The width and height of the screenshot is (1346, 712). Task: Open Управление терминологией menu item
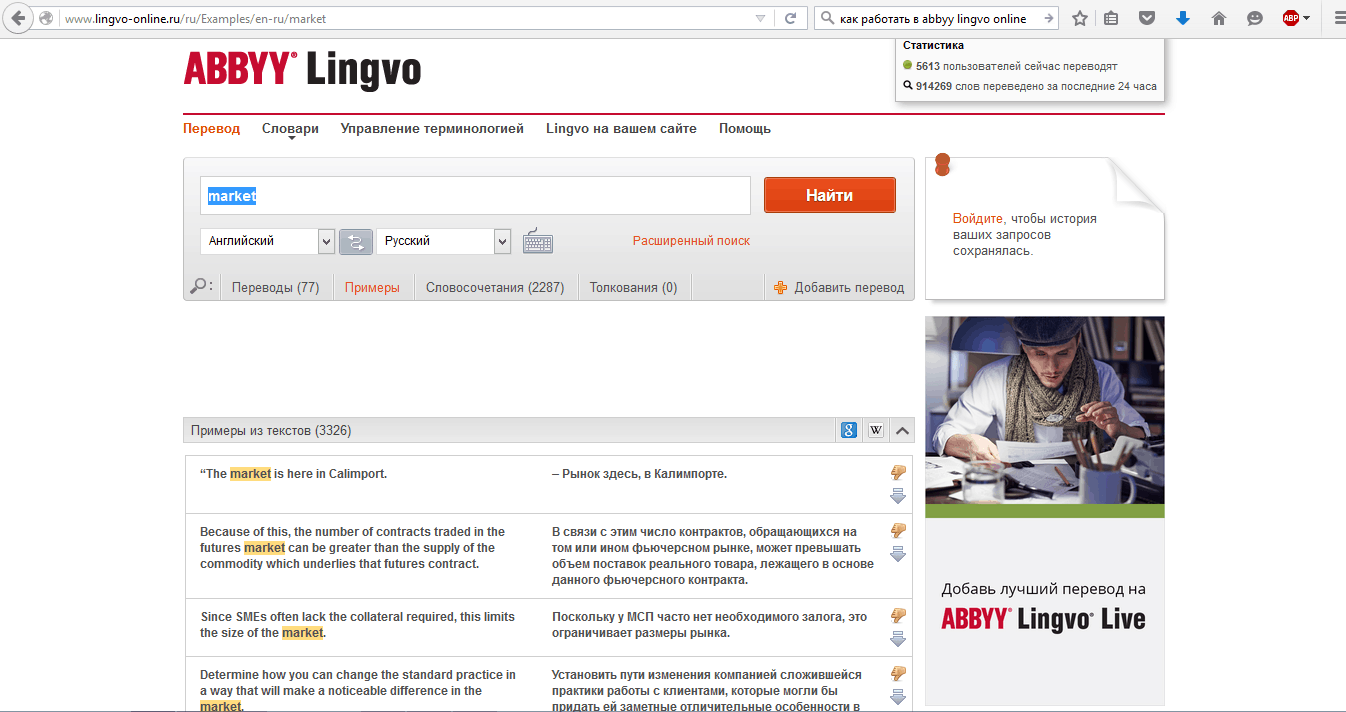(432, 129)
